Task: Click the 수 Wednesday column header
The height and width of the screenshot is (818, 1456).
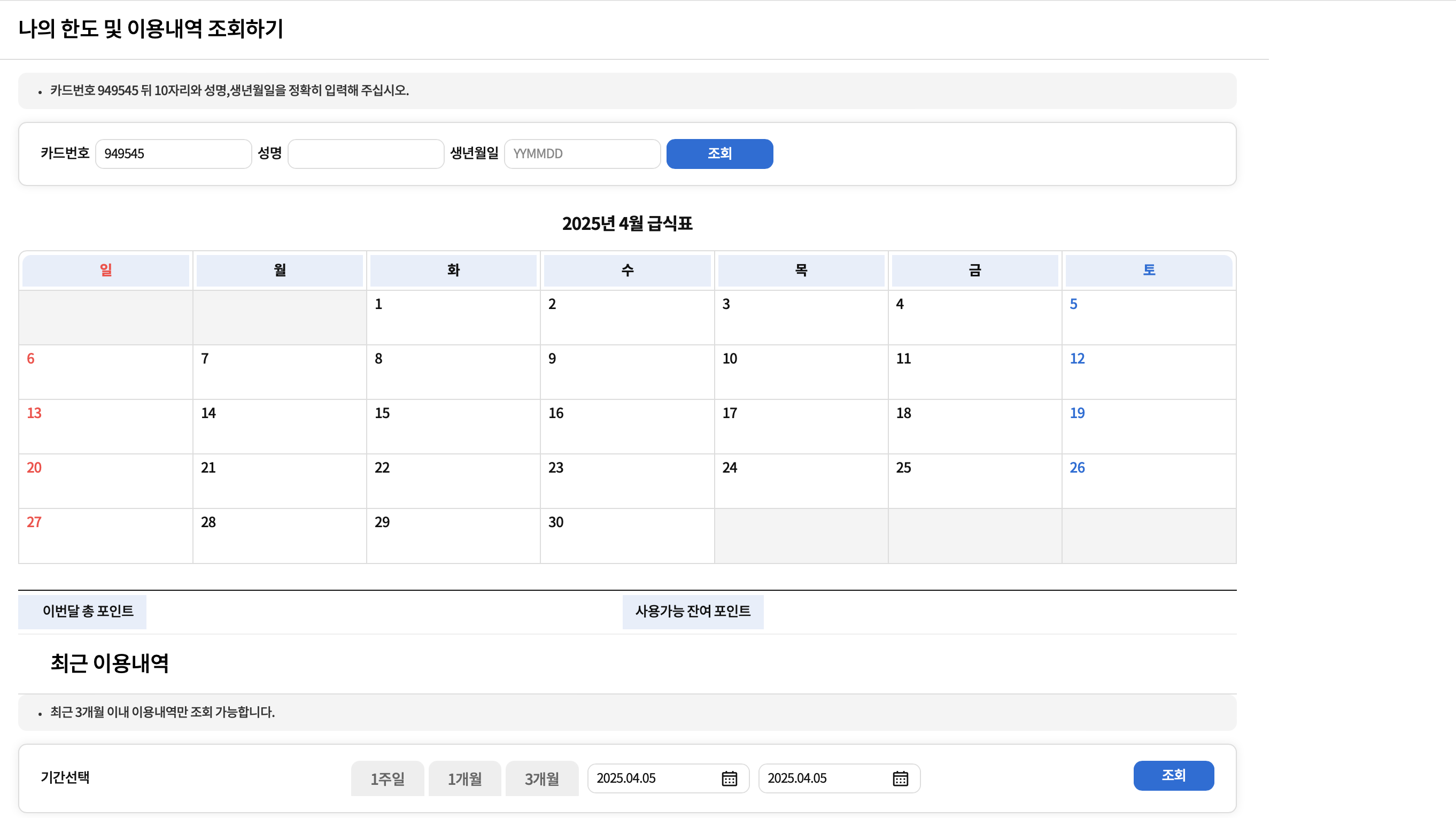Action: 628,270
